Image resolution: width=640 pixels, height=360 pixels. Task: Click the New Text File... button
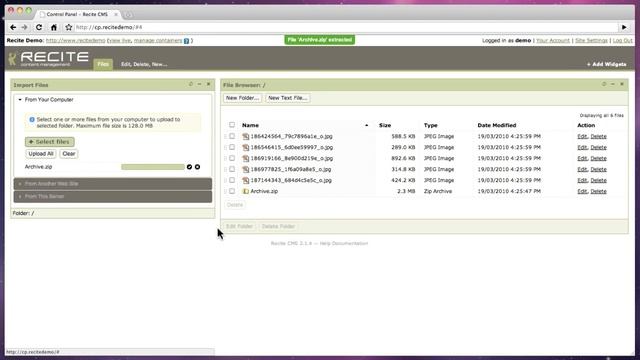pyautogui.click(x=288, y=98)
